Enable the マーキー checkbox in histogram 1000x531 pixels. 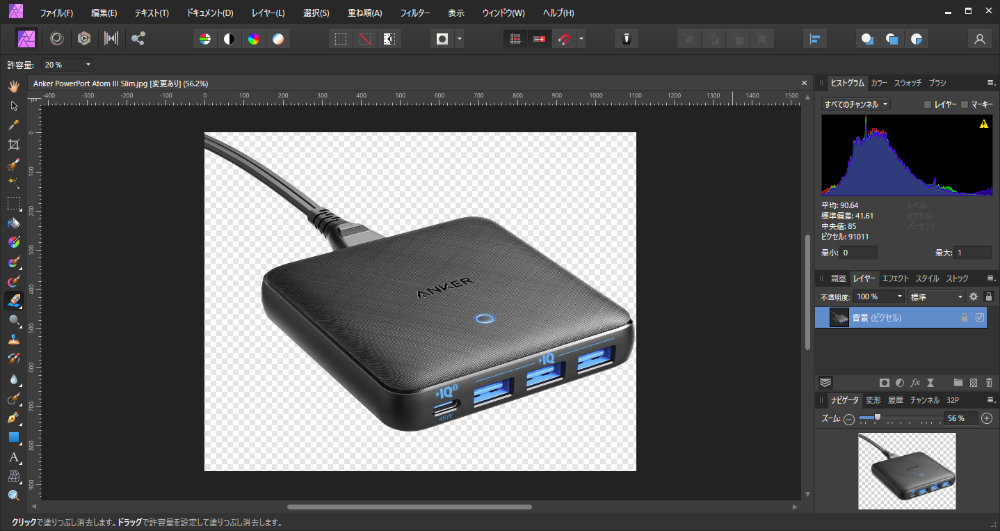coord(964,105)
